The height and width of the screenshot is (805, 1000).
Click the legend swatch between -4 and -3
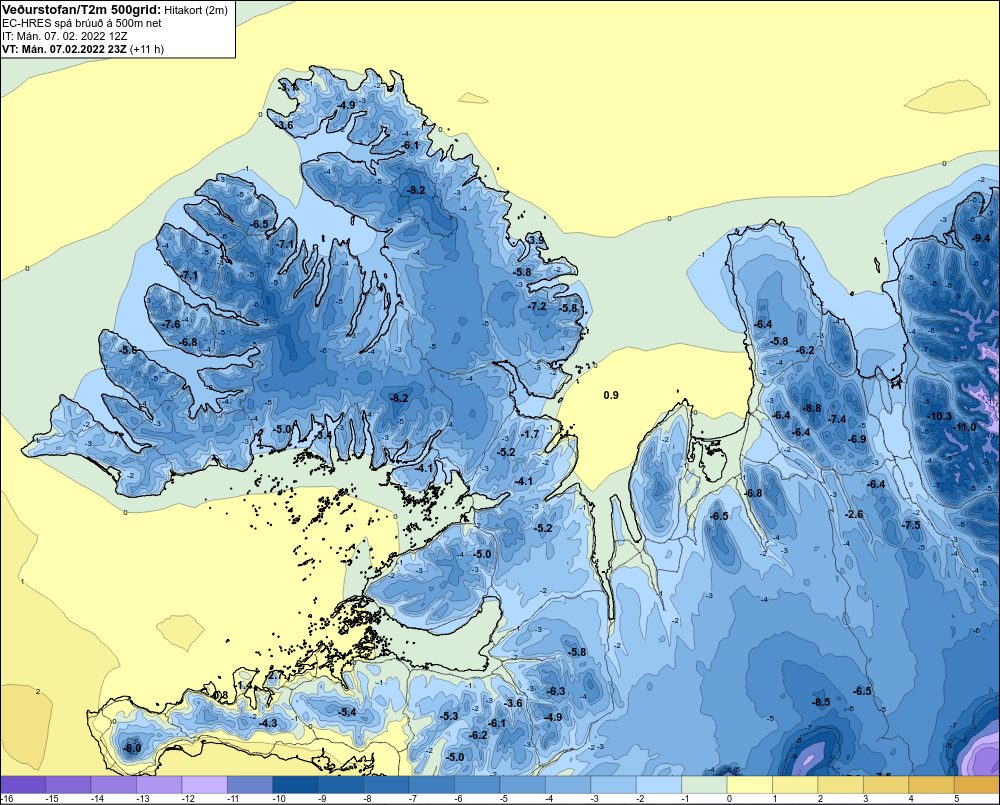point(568,785)
